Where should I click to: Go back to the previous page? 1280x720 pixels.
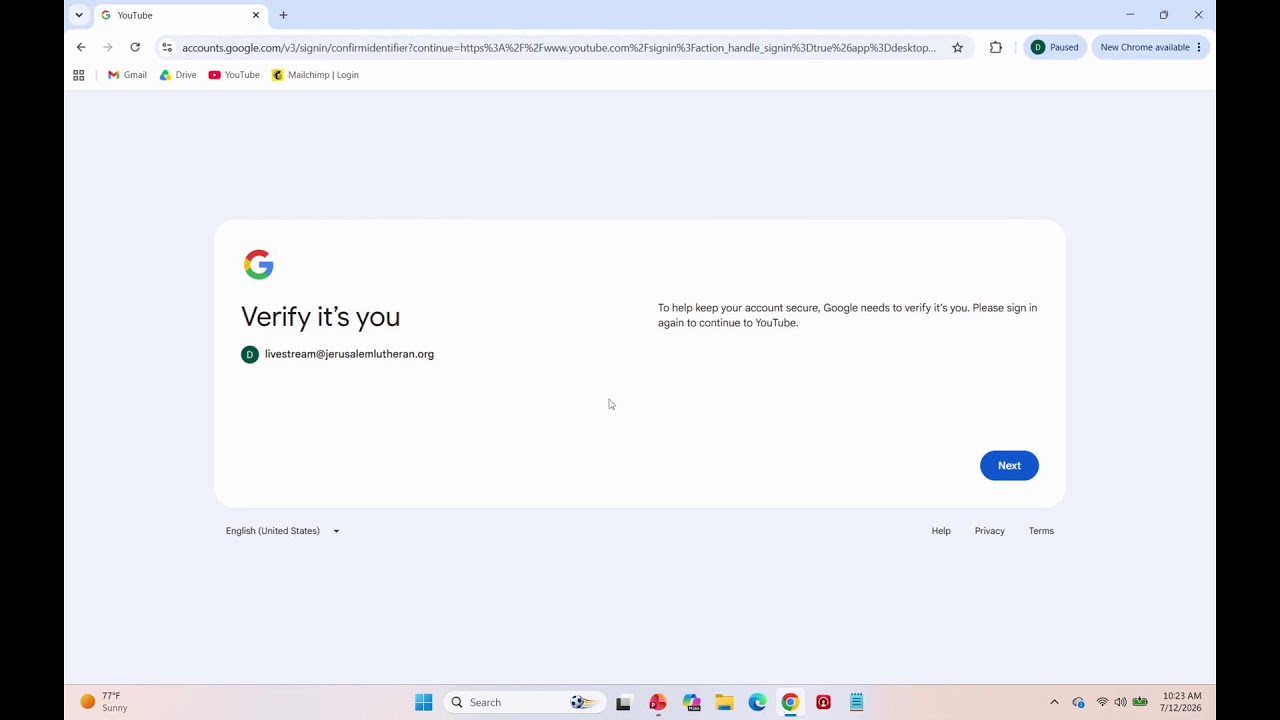pos(81,47)
